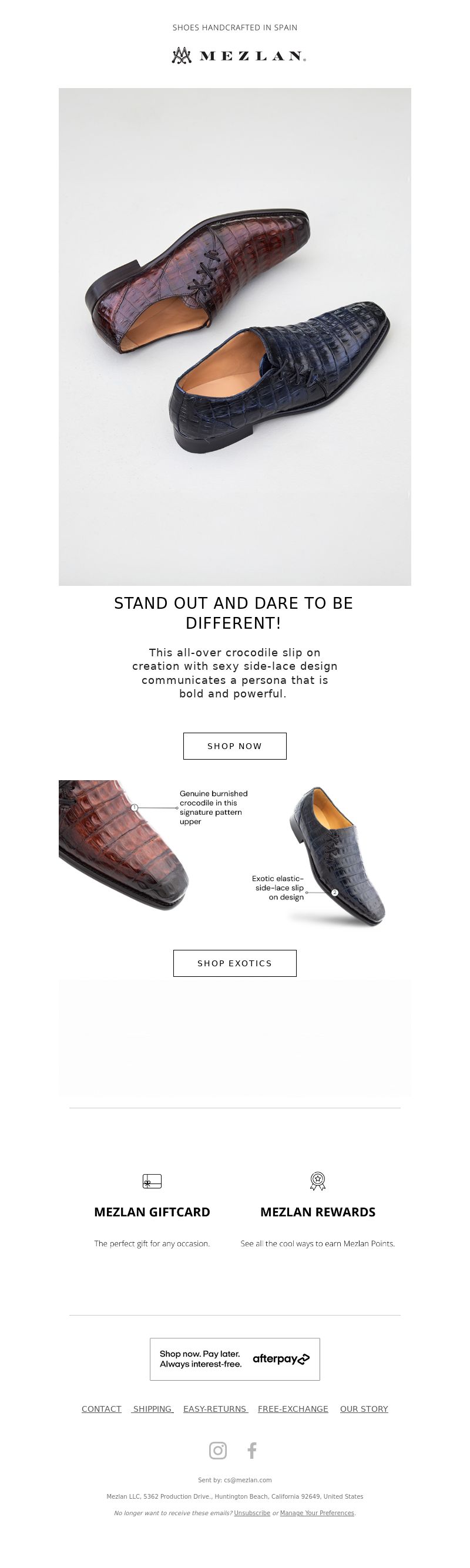Click the giftcard icon
The height and width of the screenshot is (1568, 470).
coord(152,1181)
